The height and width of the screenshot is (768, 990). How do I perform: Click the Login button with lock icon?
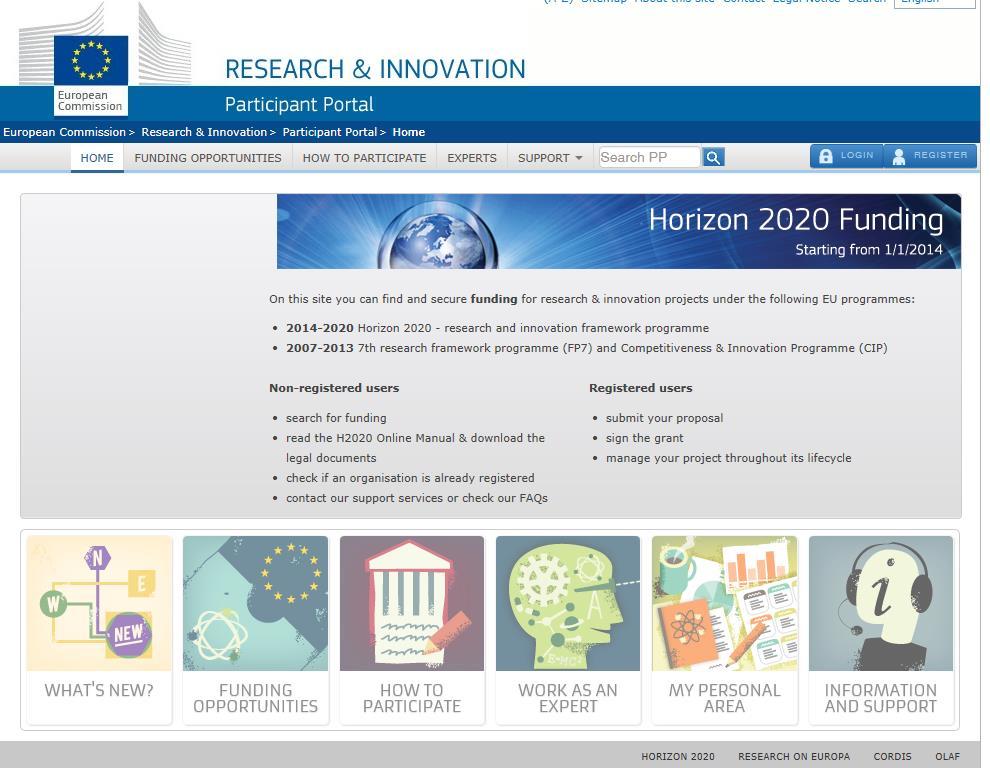[847, 156]
